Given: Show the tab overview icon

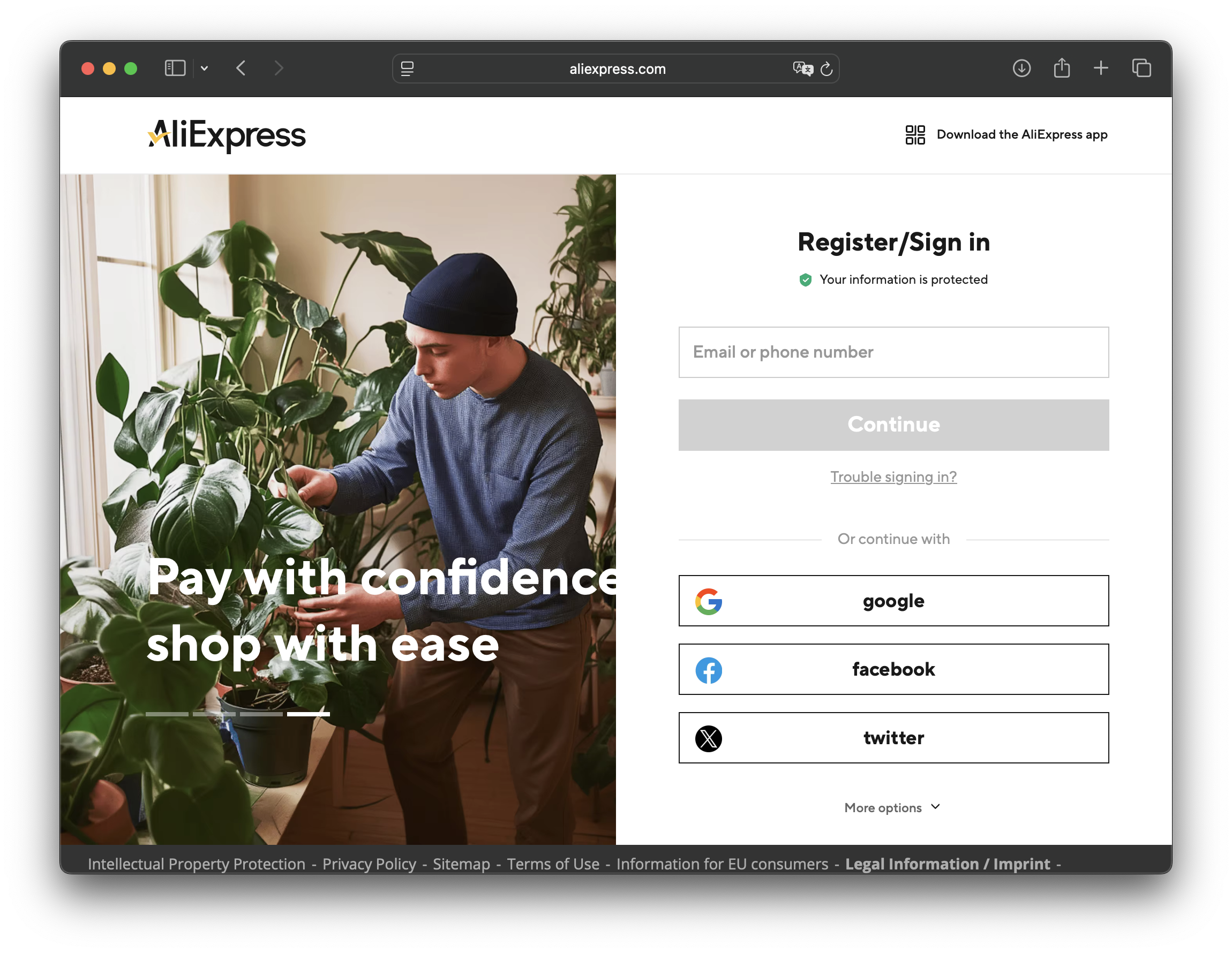Looking at the screenshot, I should [x=1141, y=68].
